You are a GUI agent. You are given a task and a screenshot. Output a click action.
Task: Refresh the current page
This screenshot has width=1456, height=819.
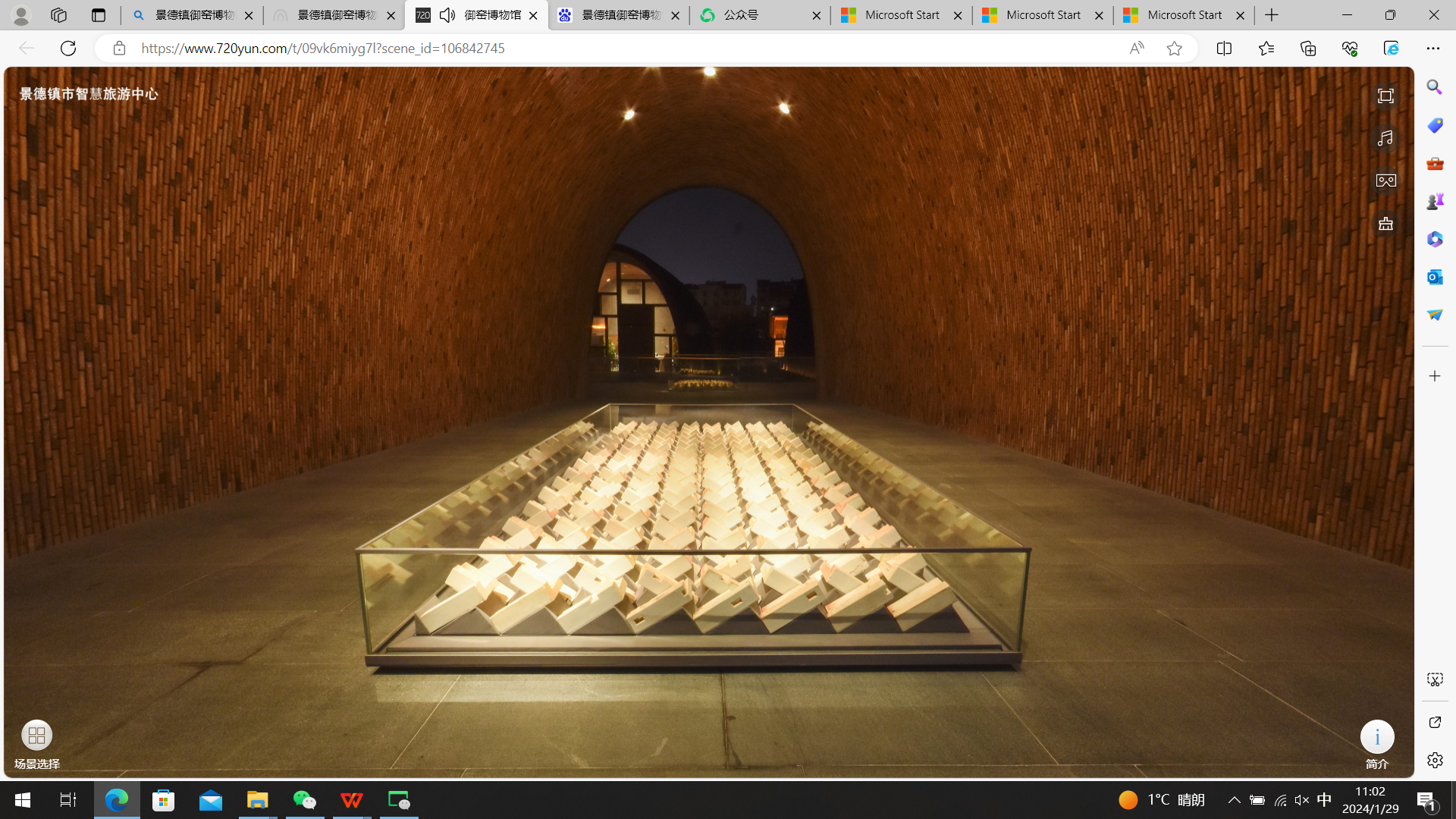point(68,49)
